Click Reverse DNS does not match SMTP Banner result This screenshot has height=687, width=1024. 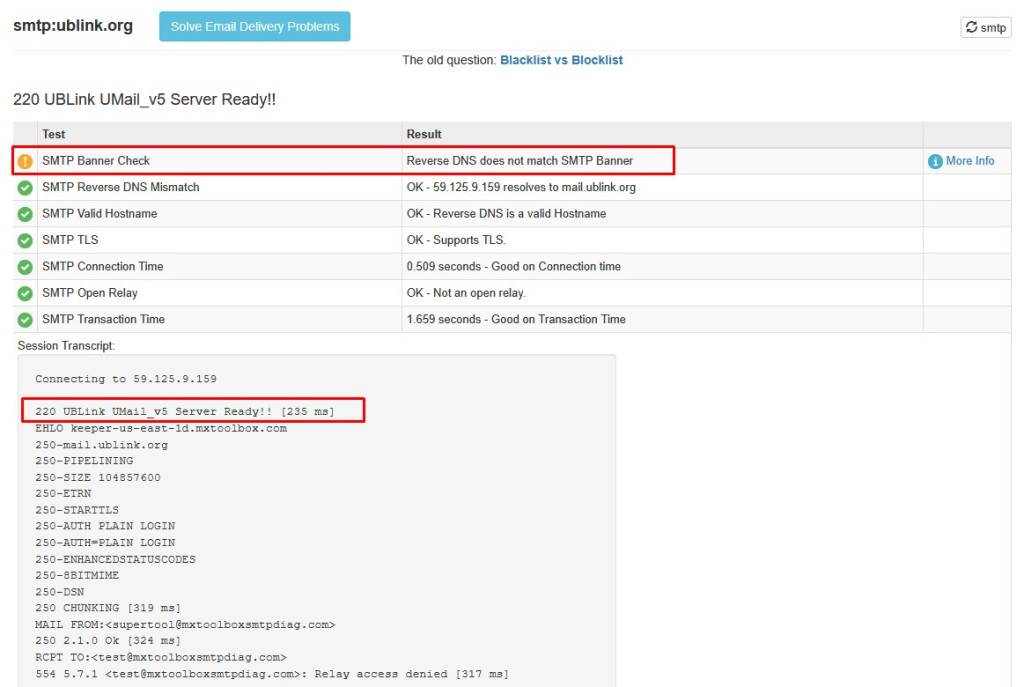point(520,161)
